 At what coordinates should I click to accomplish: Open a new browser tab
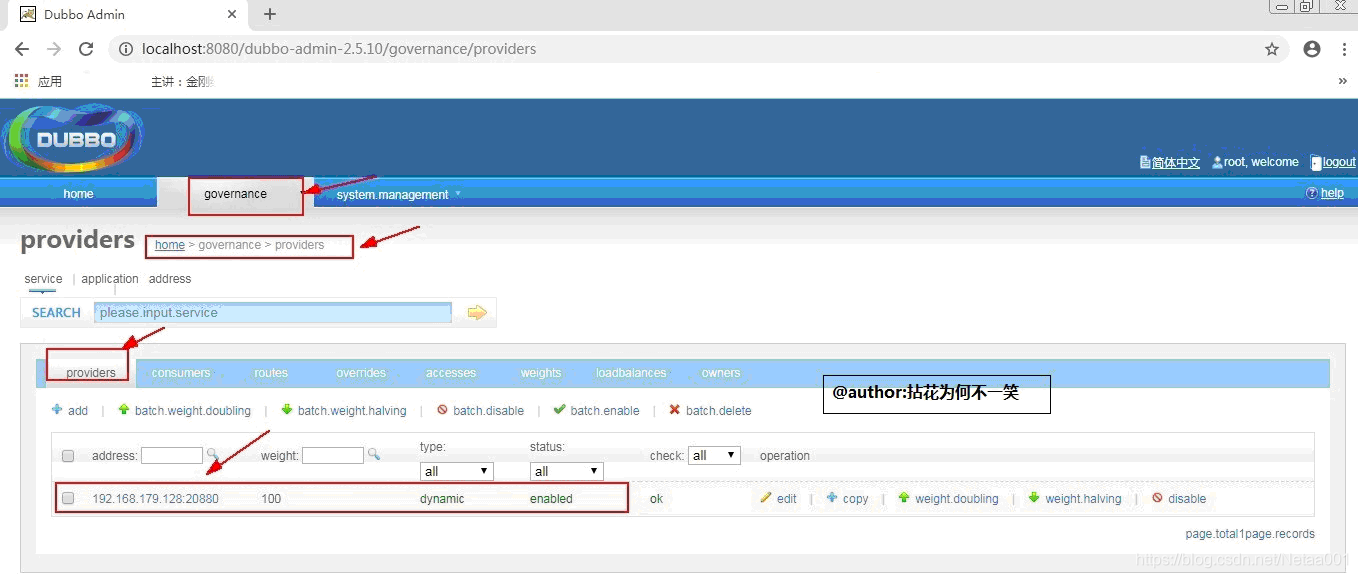coord(270,14)
